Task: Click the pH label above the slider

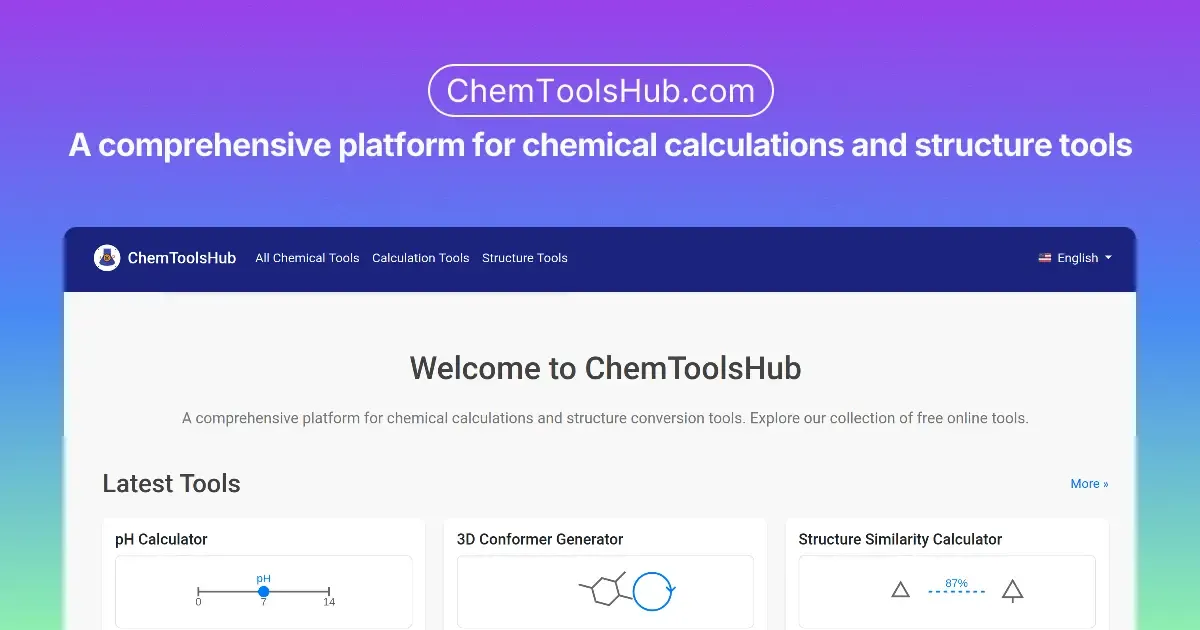Action: click(263, 577)
